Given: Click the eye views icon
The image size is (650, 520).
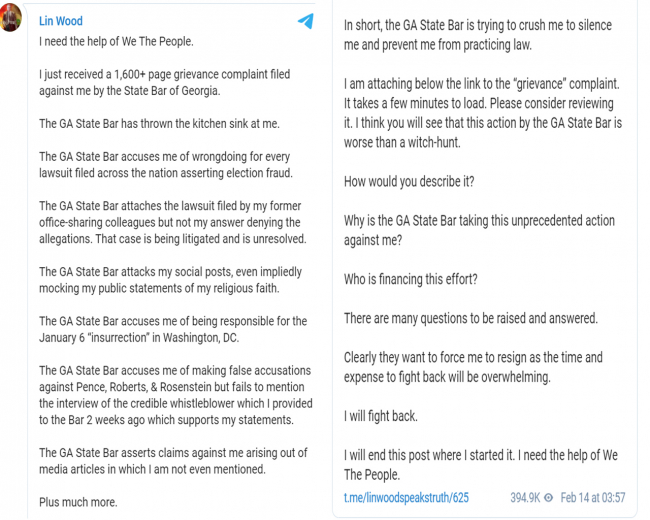Looking at the screenshot, I should (x=548, y=498).
